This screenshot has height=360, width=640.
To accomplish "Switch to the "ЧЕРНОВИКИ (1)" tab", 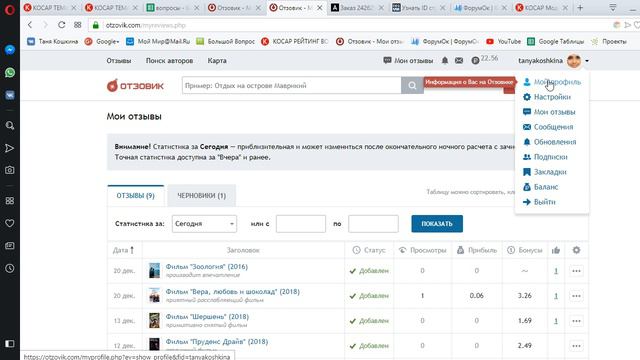I will (x=202, y=196).
